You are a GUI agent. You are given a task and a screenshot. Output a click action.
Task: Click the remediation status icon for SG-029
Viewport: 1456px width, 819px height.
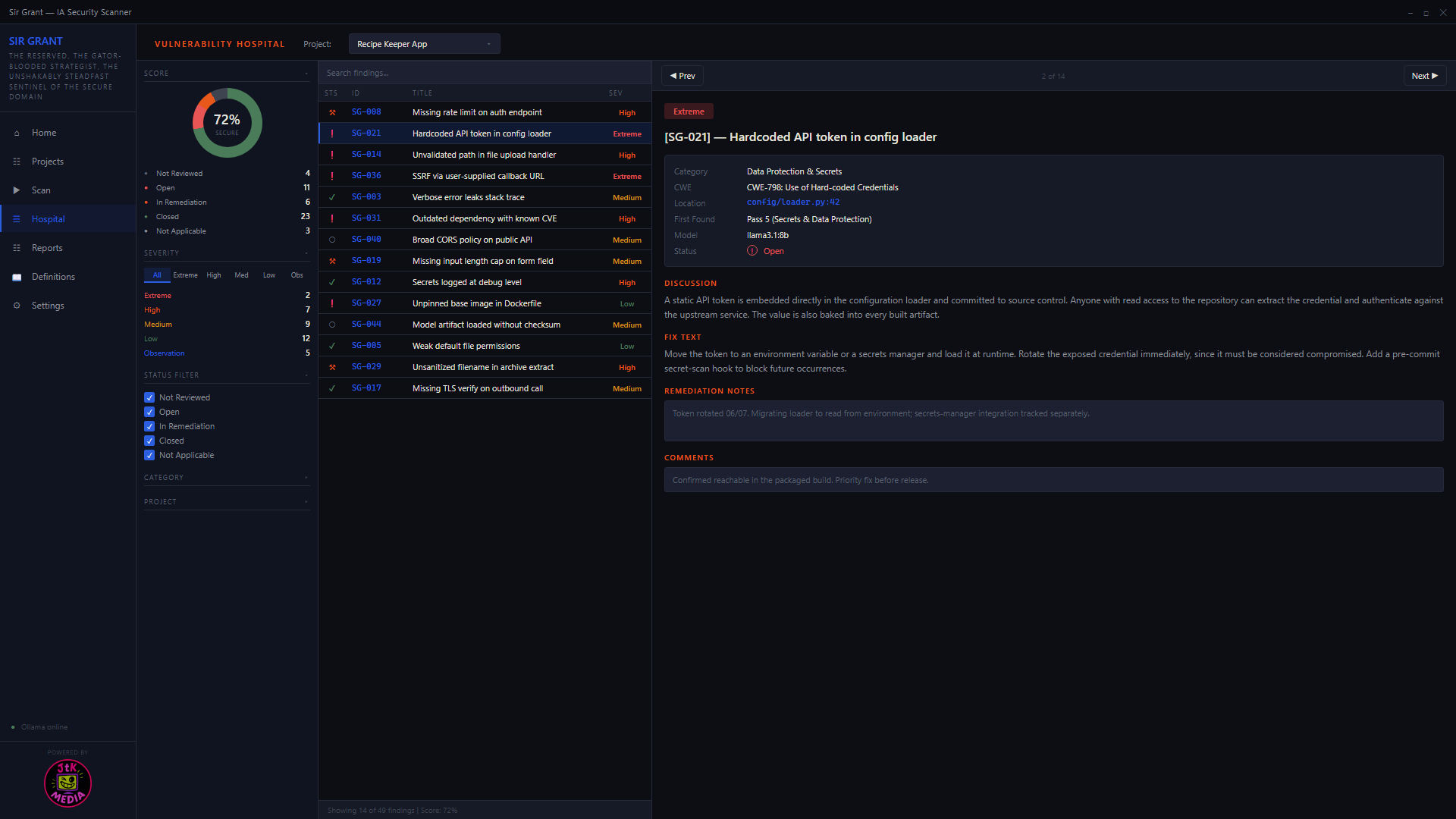click(332, 367)
